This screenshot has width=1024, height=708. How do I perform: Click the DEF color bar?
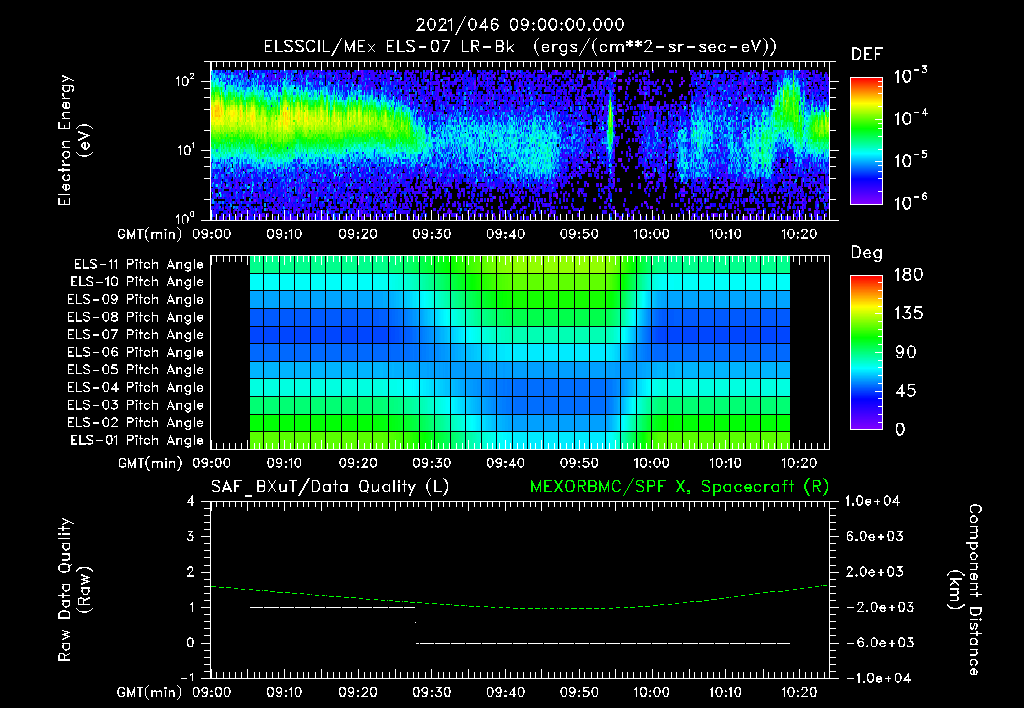[866, 140]
